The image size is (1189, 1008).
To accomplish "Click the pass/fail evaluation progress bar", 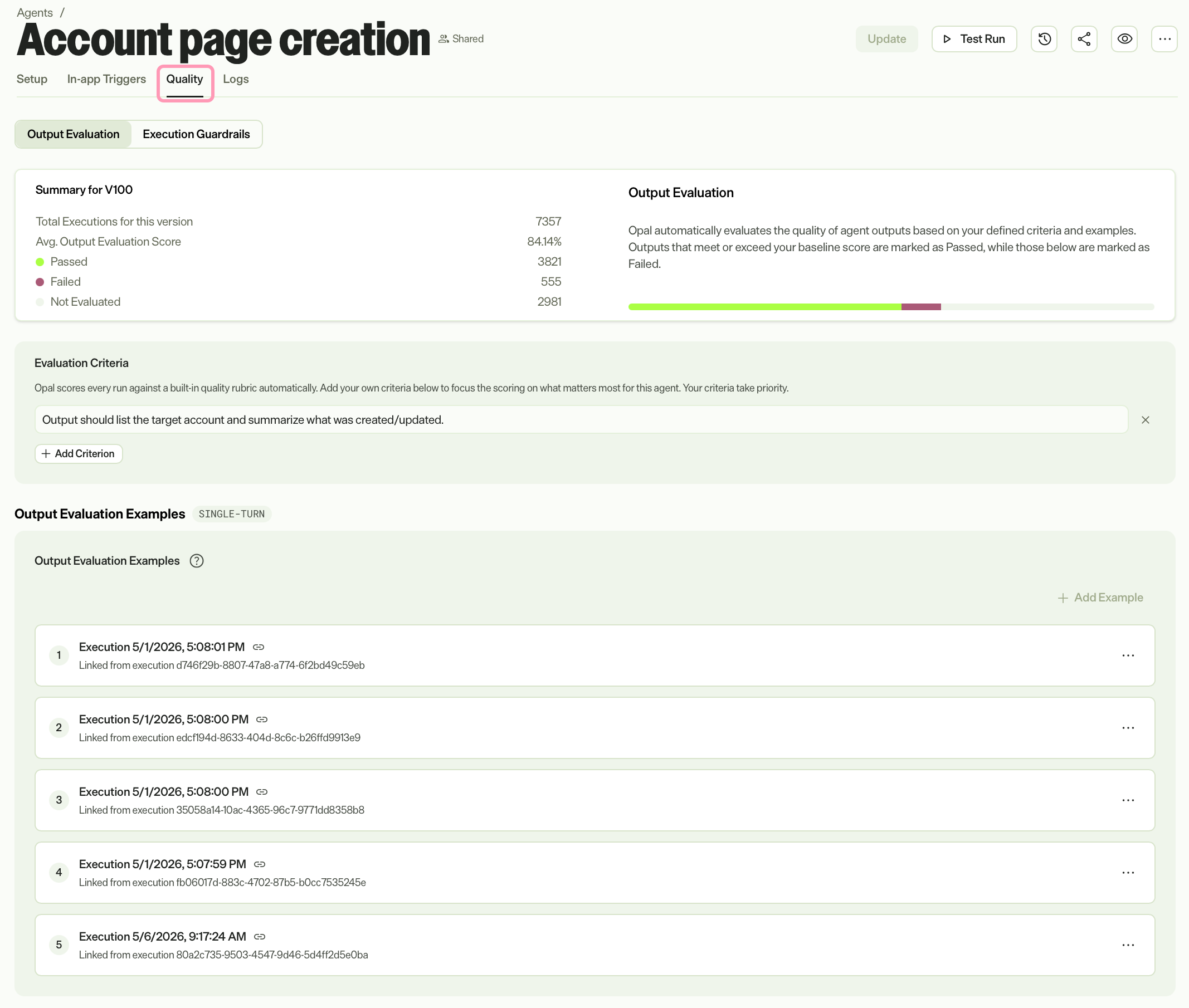I will tap(890, 307).
